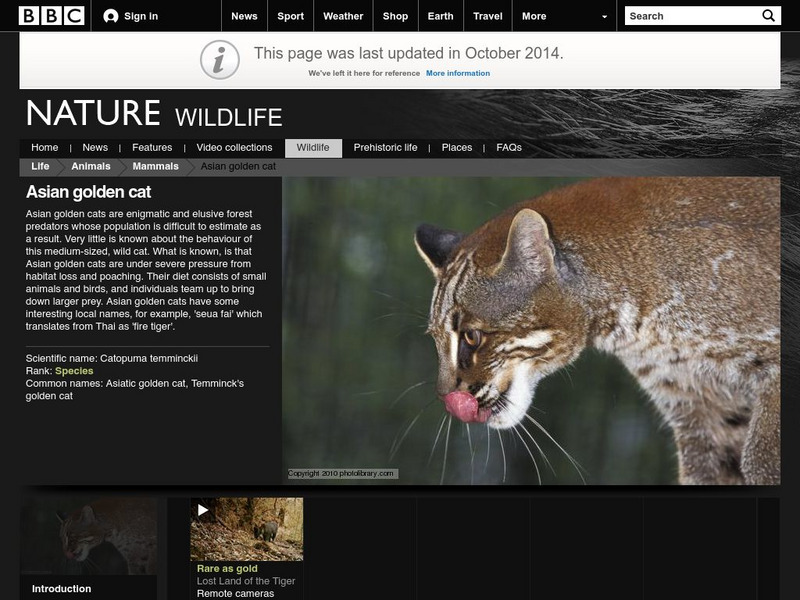The width and height of the screenshot is (800, 600).
Task: Click the information icon in the update banner
Action: pyautogui.click(x=219, y=57)
